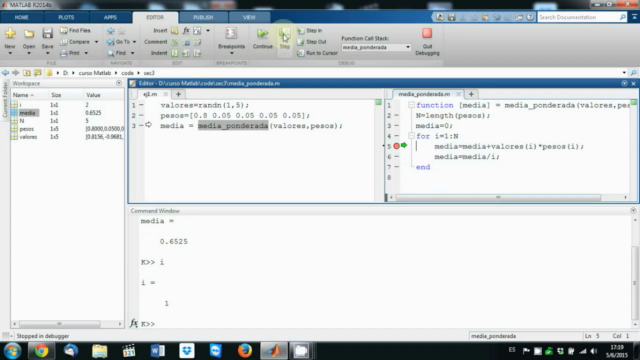The width and height of the screenshot is (640, 360).
Task: Click the Compare tool
Action: tap(76, 42)
